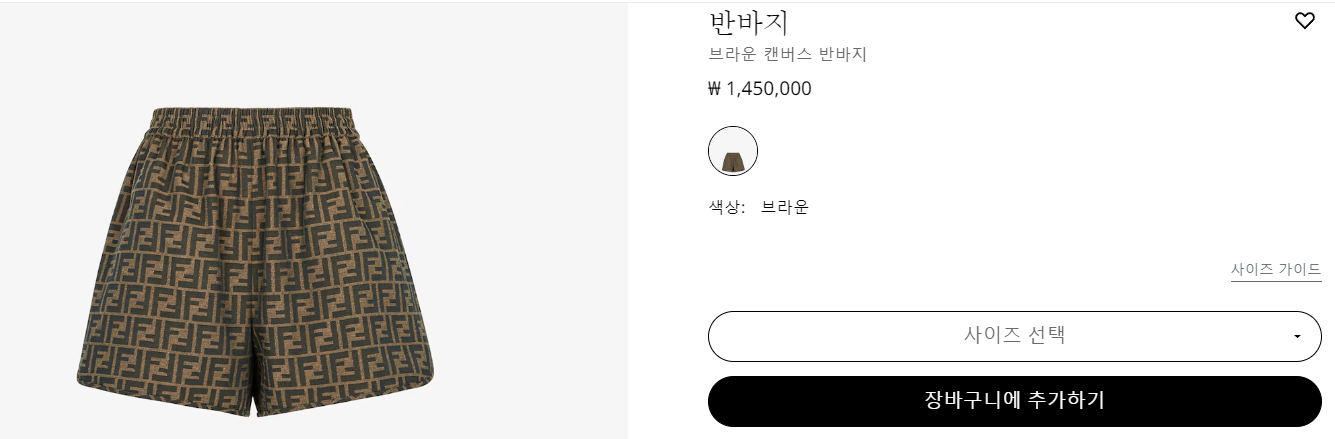Click the 사이즈 선택 placeholder text
Image resolution: width=1335 pixels, height=439 pixels.
tap(1014, 336)
